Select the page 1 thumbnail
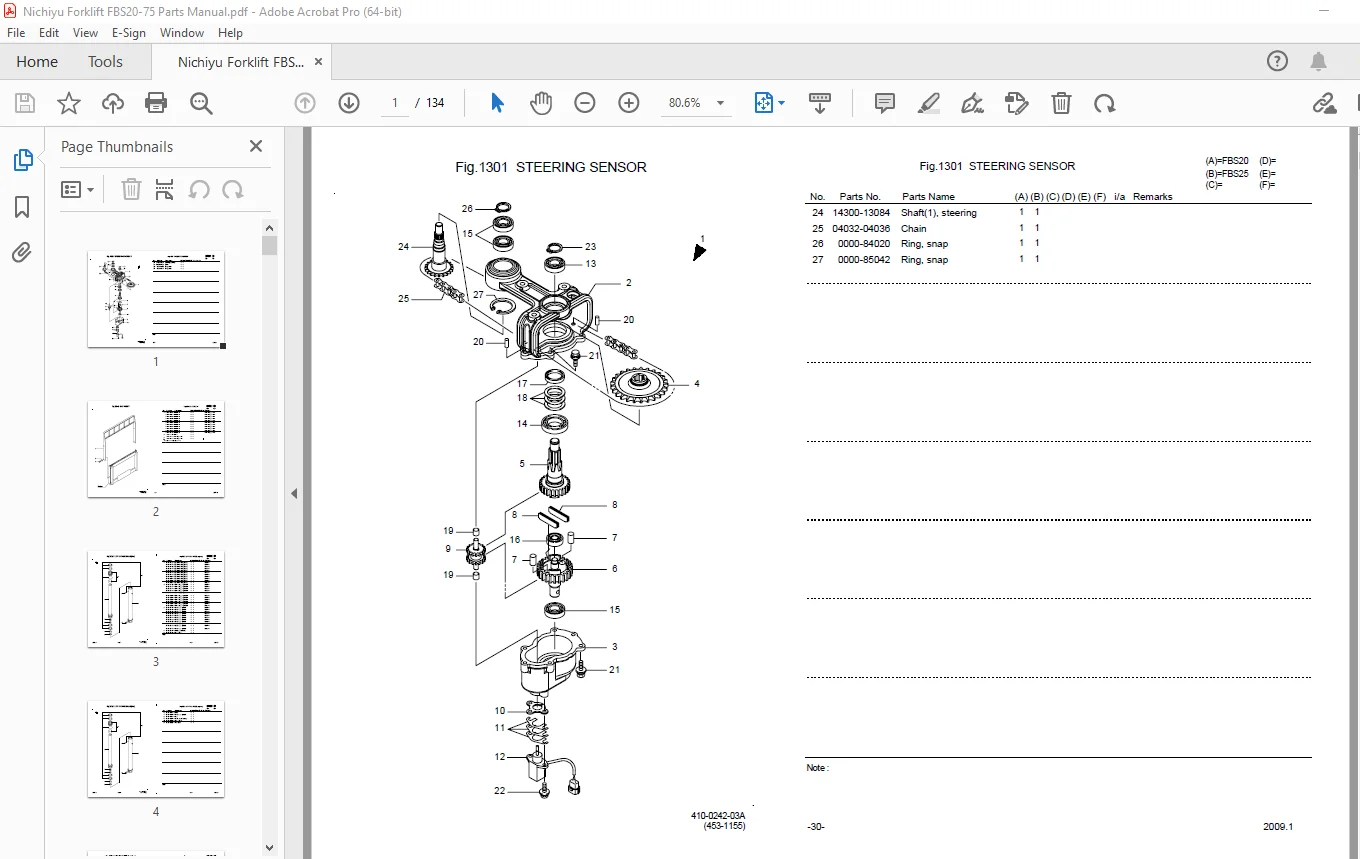 point(156,299)
